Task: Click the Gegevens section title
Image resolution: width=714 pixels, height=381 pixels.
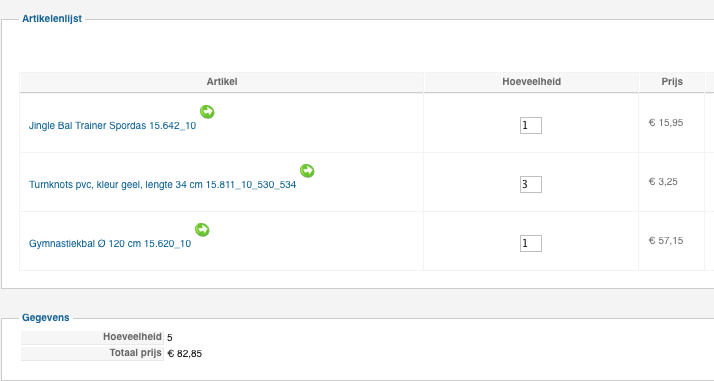Action: coord(46,318)
